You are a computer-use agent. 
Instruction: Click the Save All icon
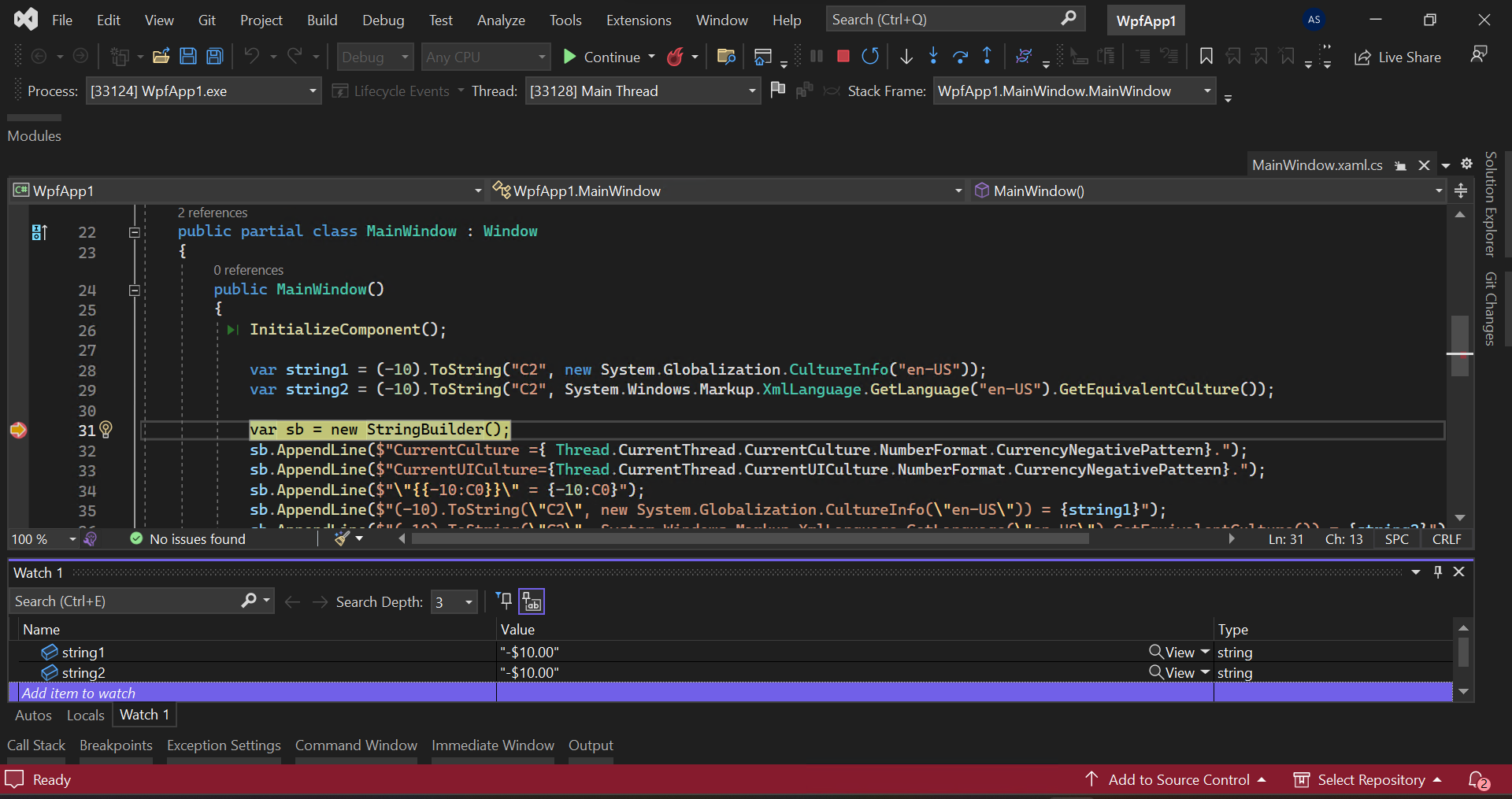coord(215,57)
